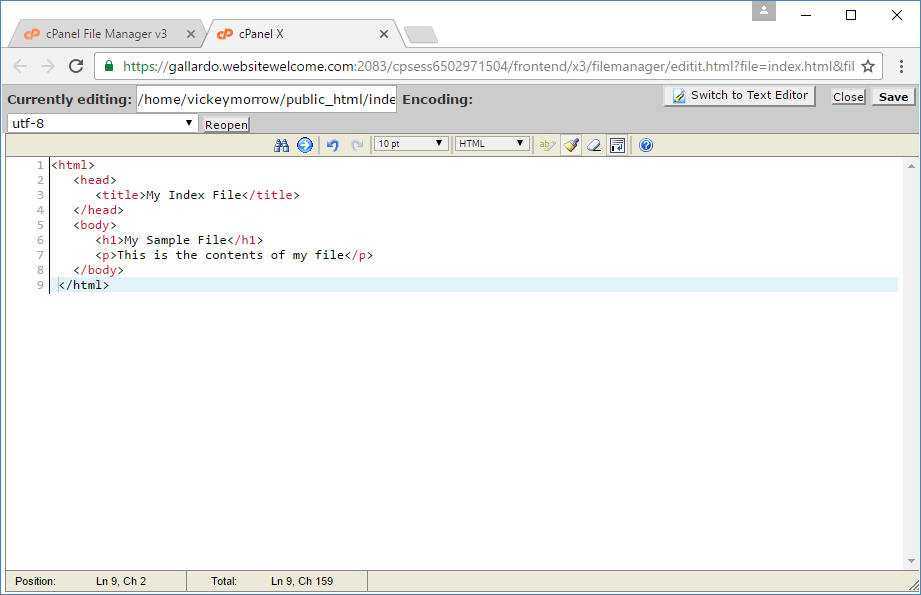This screenshot has width=921, height=595.
Task: Click the Reopen button
Action: (x=226, y=125)
